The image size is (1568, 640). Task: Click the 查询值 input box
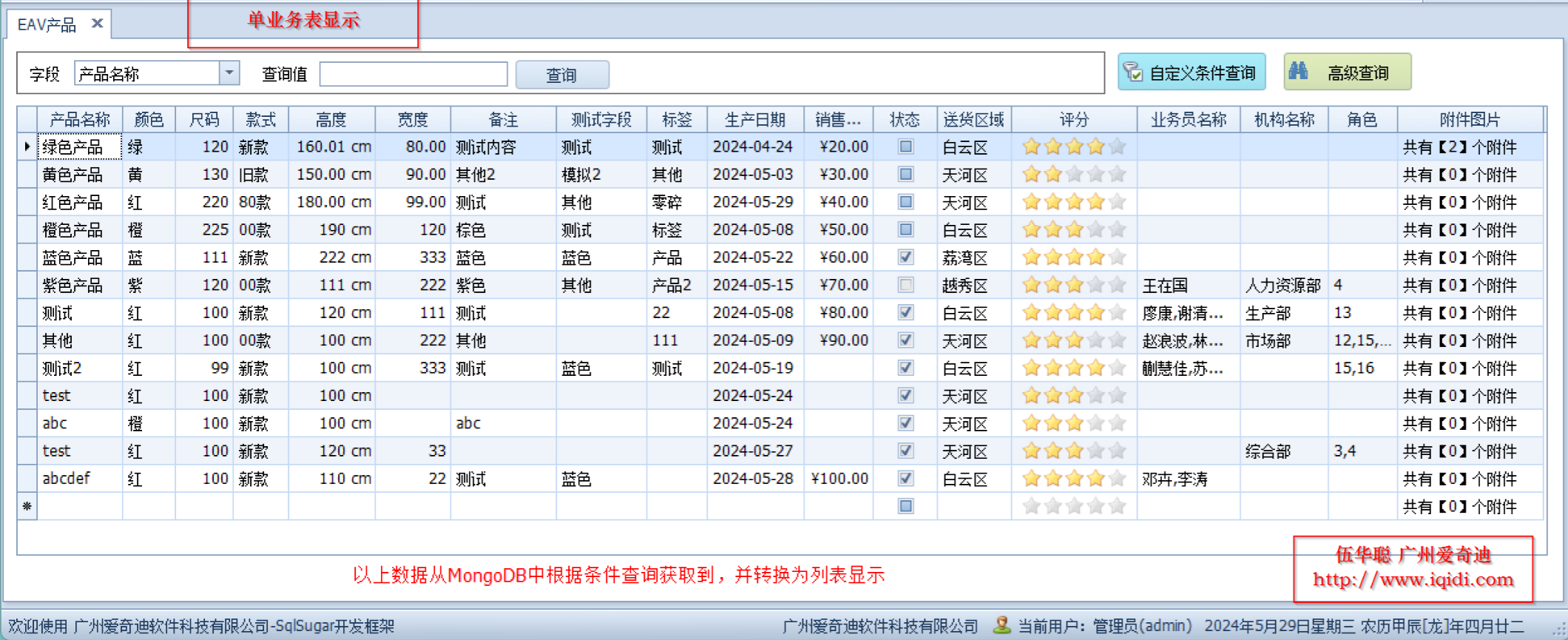tap(413, 74)
